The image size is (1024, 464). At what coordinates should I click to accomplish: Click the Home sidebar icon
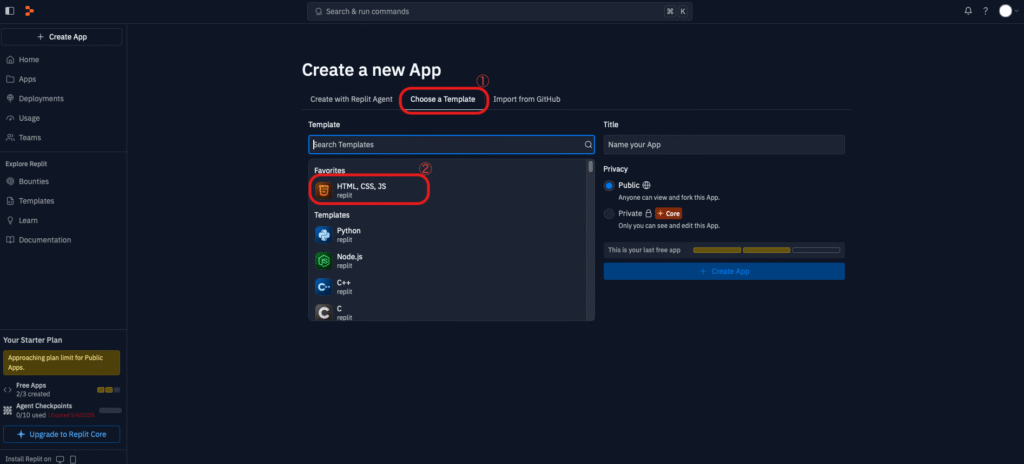coord(10,59)
